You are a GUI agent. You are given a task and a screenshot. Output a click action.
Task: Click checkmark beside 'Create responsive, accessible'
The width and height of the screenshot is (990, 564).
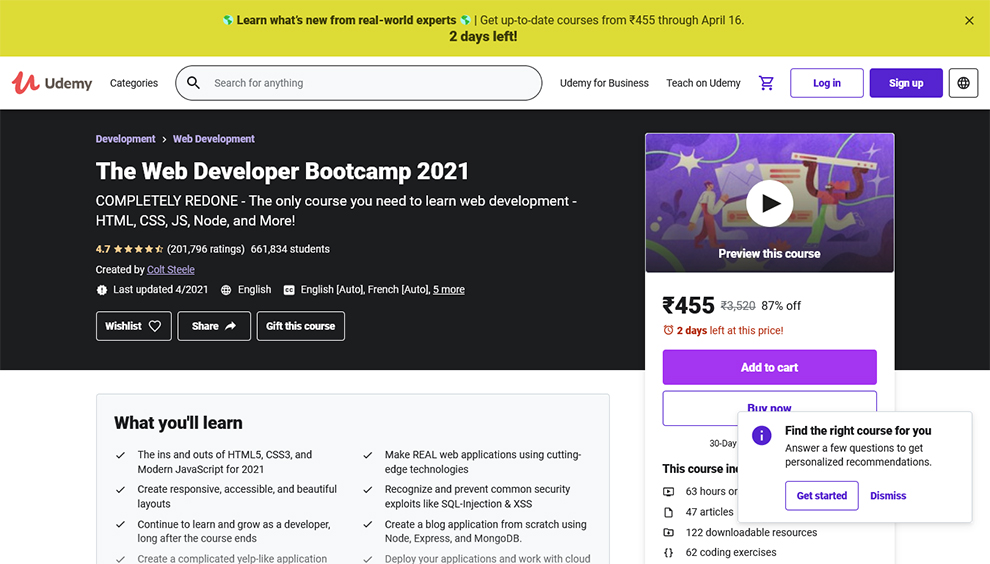(x=121, y=489)
